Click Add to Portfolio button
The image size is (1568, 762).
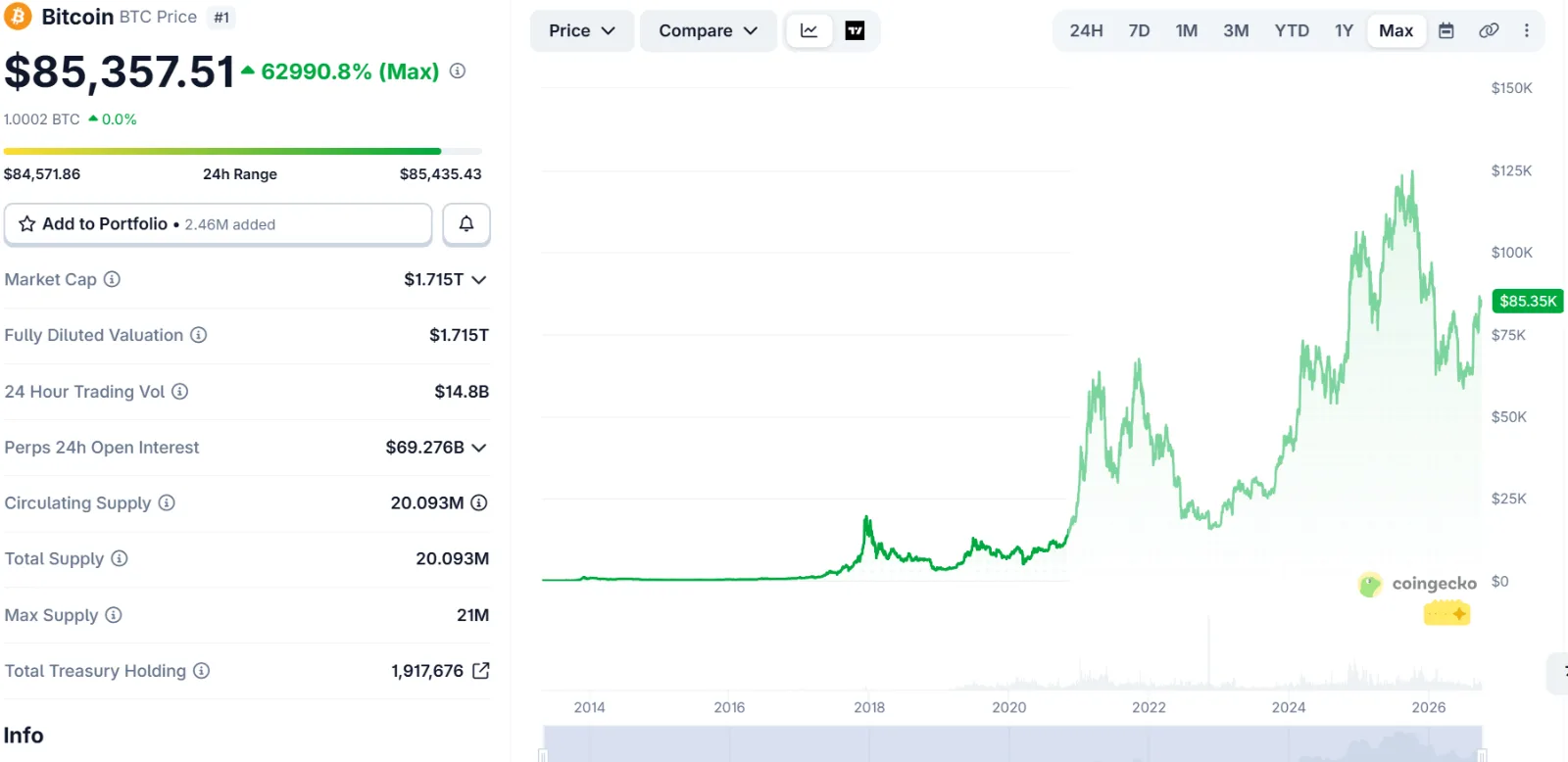coord(218,224)
